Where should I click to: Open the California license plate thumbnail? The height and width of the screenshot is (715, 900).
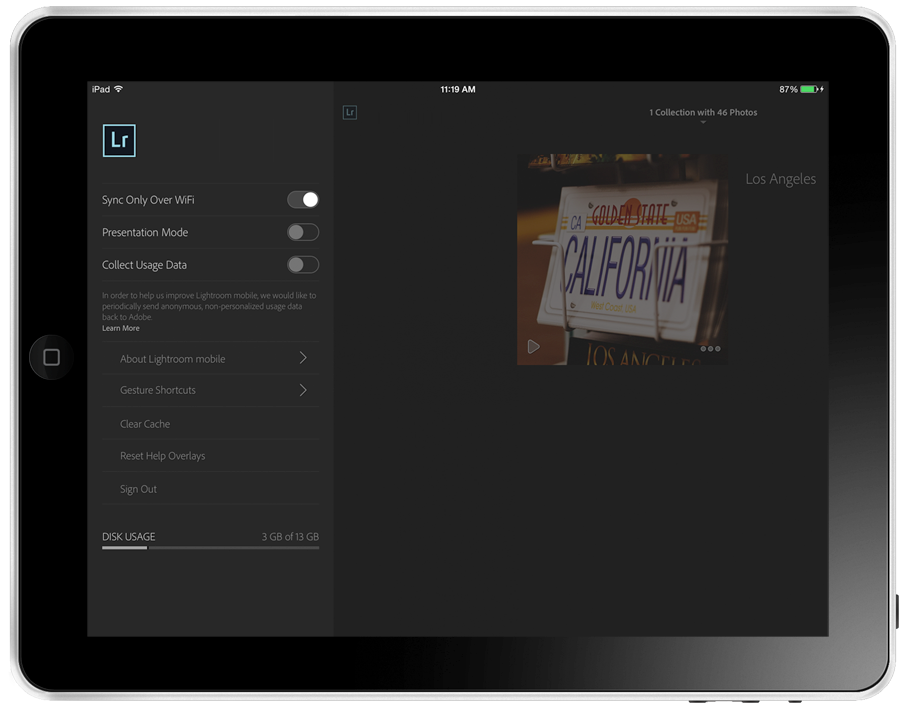pyautogui.click(x=622, y=259)
